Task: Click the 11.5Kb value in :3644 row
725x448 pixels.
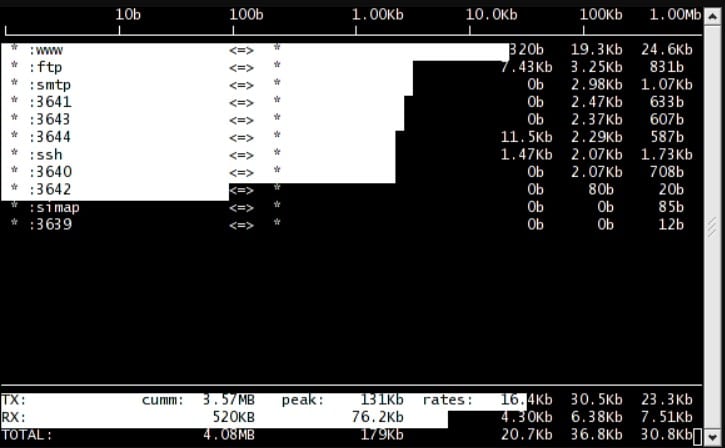Action: point(526,137)
